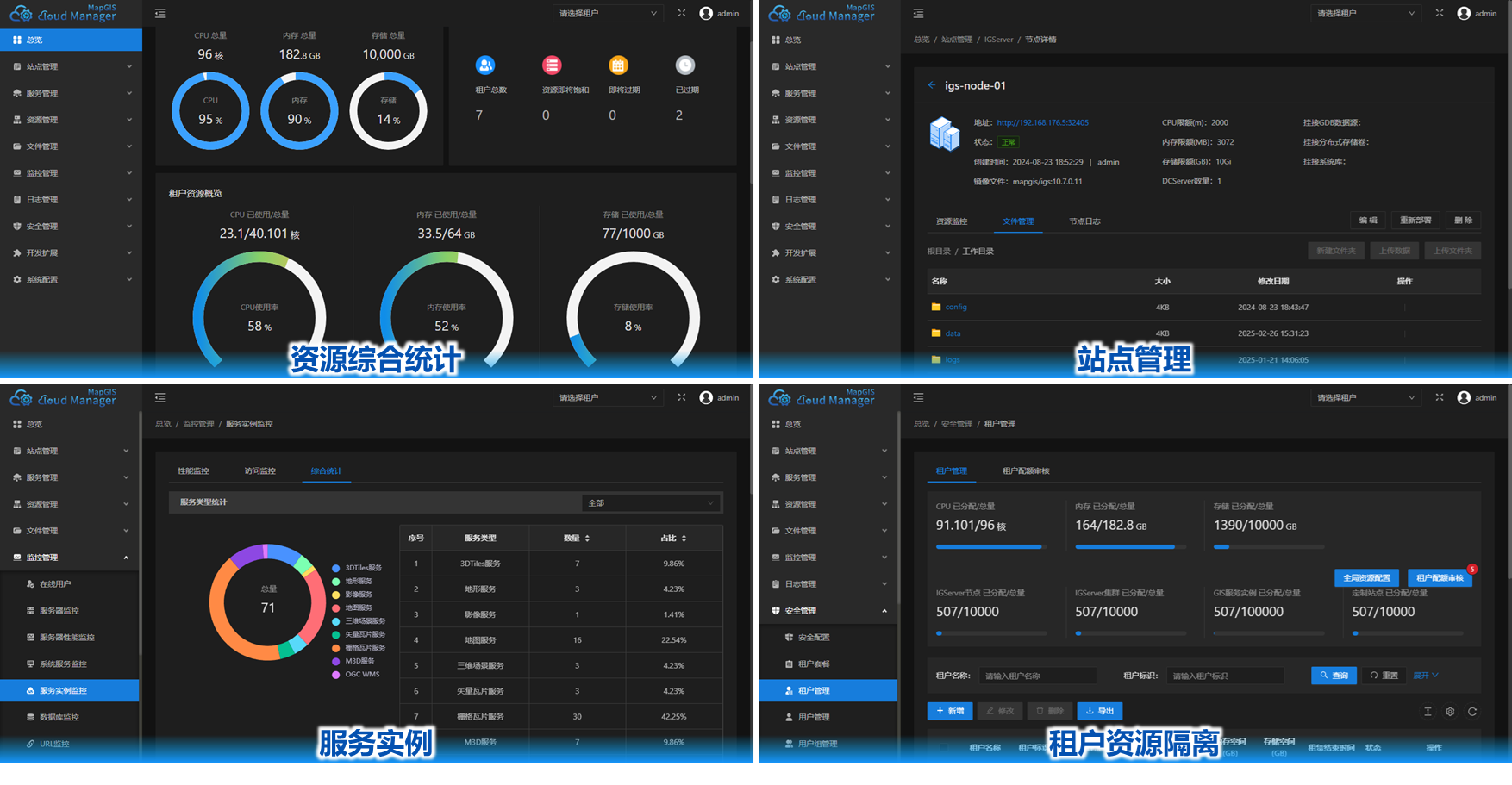This screenshot has width=1512, height=785.
Task: Click the red 资源即将饱和 icon
Action: tap(552, 65)
